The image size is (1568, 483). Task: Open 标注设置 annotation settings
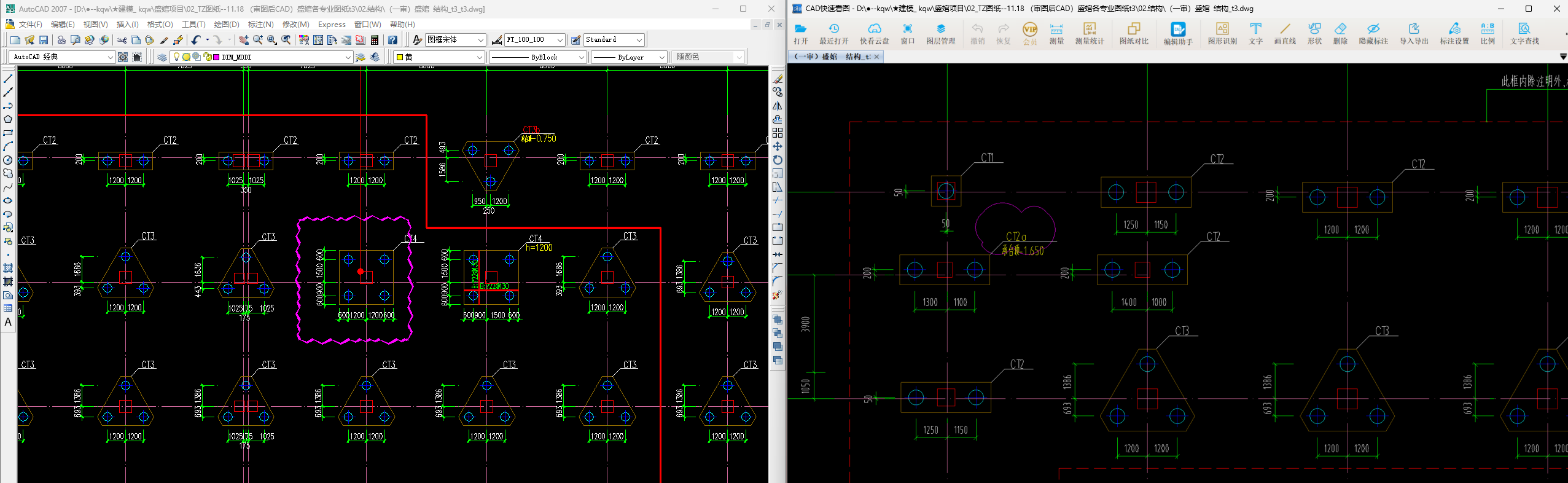point(1454,34)
